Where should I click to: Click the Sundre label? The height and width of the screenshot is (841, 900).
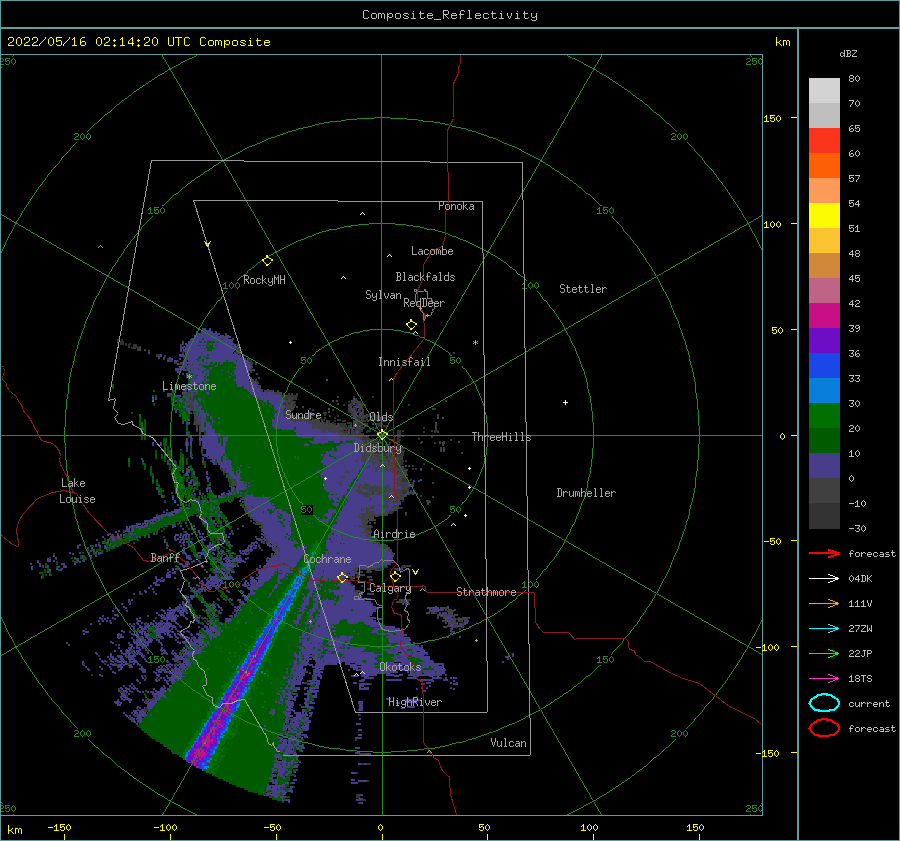pos(303,414)
